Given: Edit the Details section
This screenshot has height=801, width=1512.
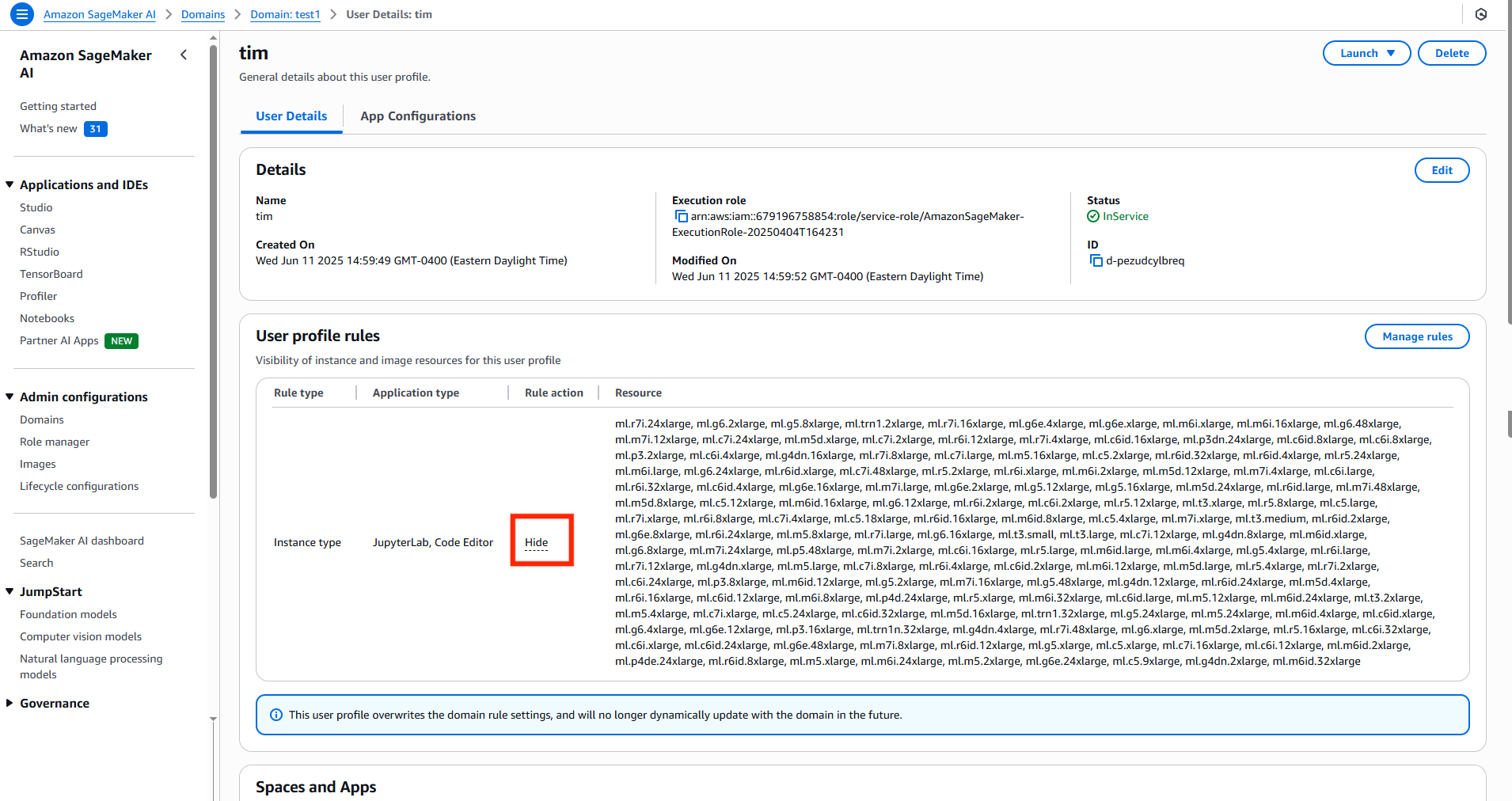Looking at the screenshot, I should [x=1442, y=170].
